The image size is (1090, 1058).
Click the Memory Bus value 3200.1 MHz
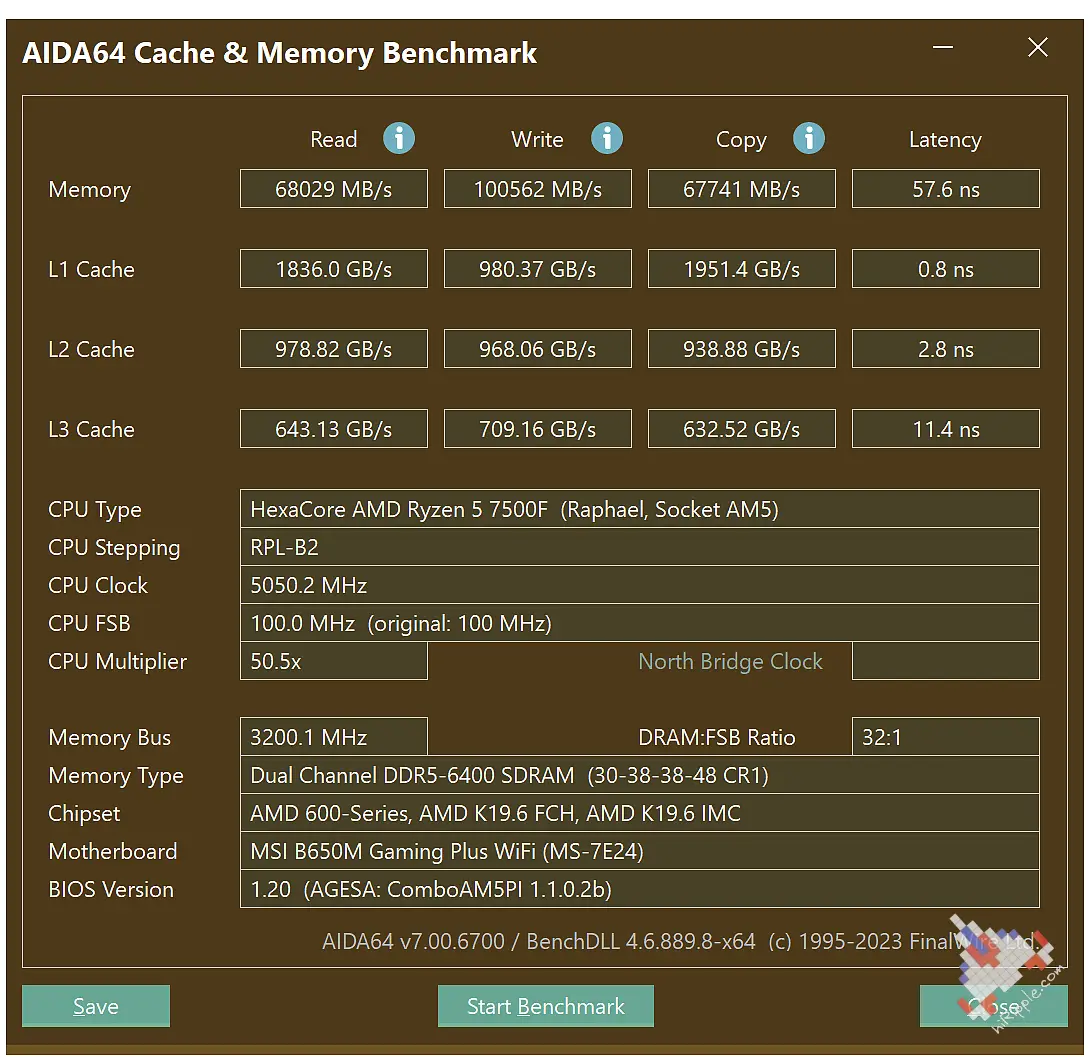334,736
